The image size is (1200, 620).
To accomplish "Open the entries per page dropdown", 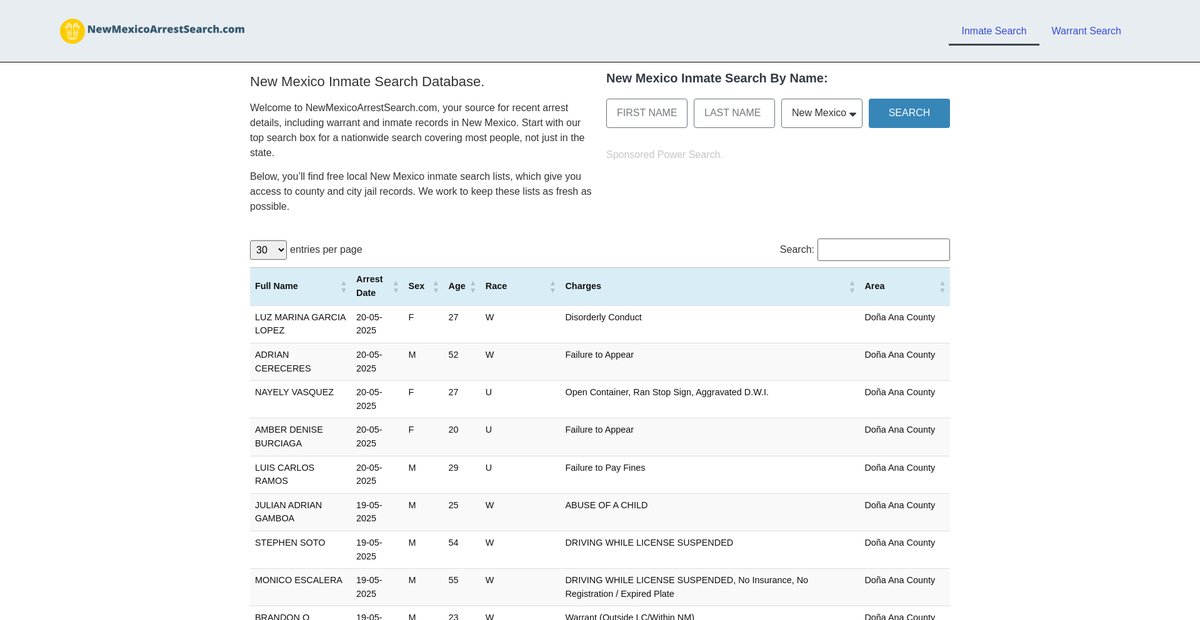I will click(268, 250).
